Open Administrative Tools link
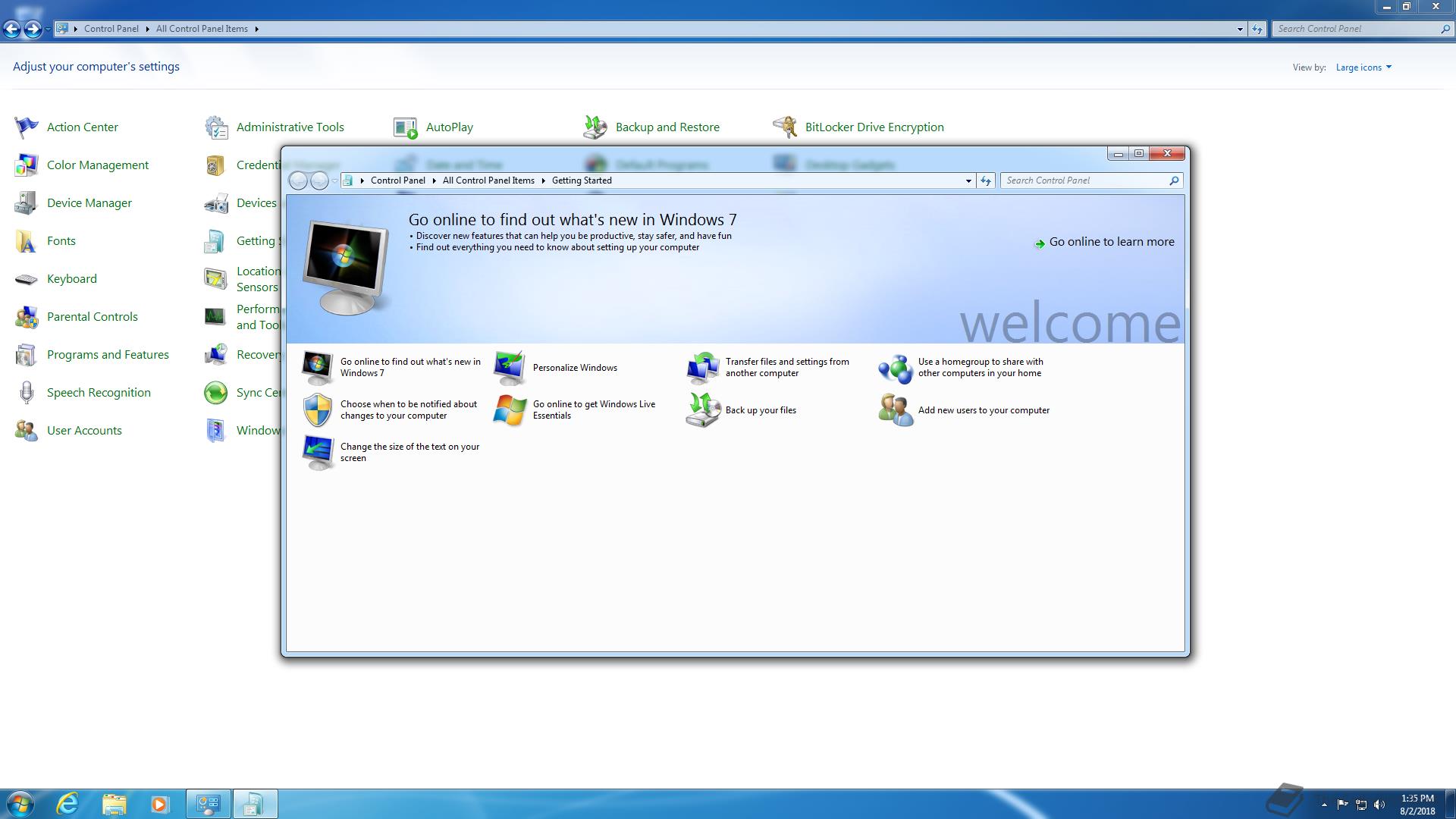Viewport: 1456px width, 819px height. click(290, 127)
